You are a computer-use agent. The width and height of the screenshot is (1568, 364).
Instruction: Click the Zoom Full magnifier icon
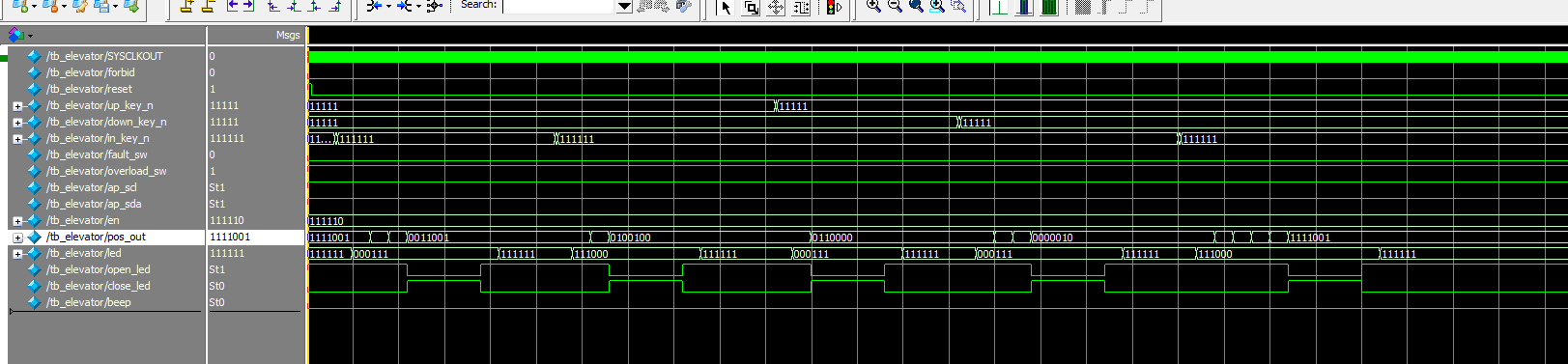tap(916, 6)
